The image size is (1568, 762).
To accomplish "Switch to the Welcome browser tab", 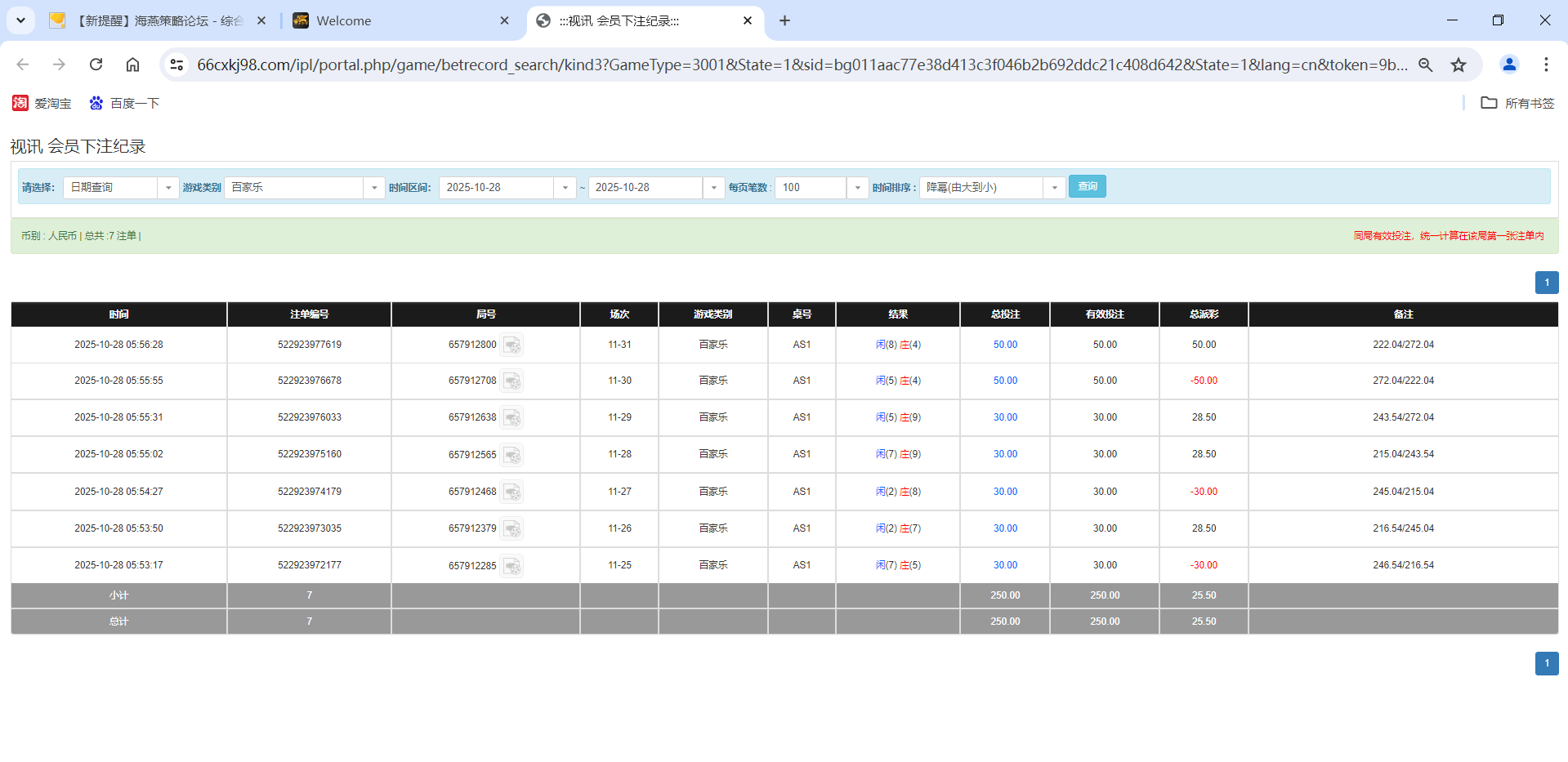I will pyautogui.click(x=368, y=20).
